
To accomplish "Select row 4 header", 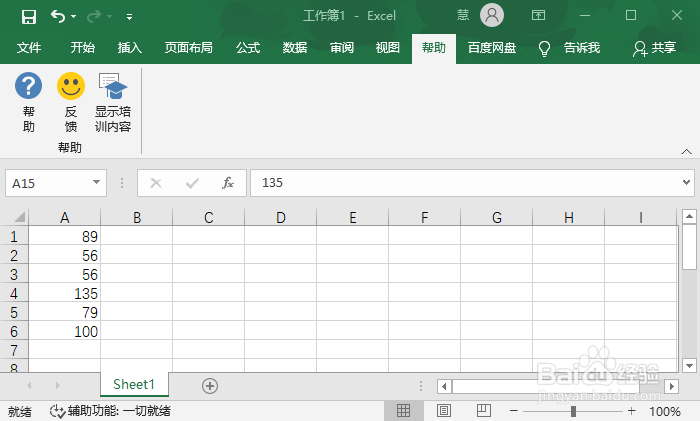I will [x=14, y=293].
